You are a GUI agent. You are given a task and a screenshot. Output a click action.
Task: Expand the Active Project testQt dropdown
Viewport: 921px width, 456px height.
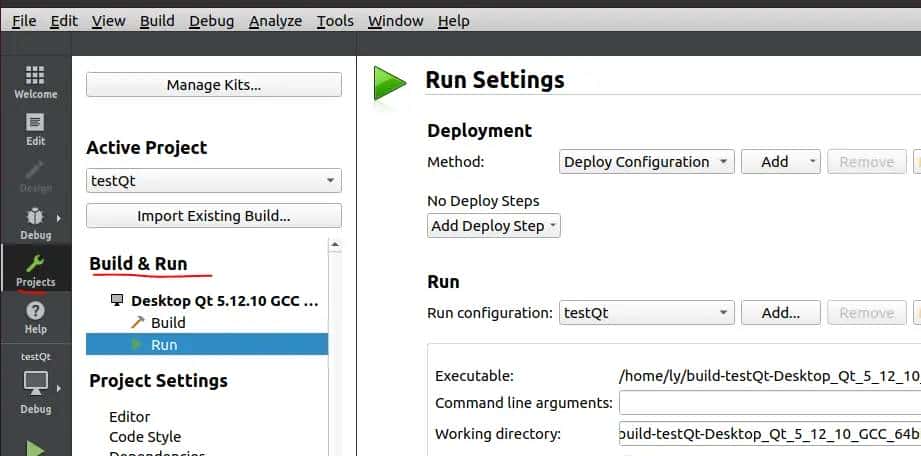click(214, 181)
